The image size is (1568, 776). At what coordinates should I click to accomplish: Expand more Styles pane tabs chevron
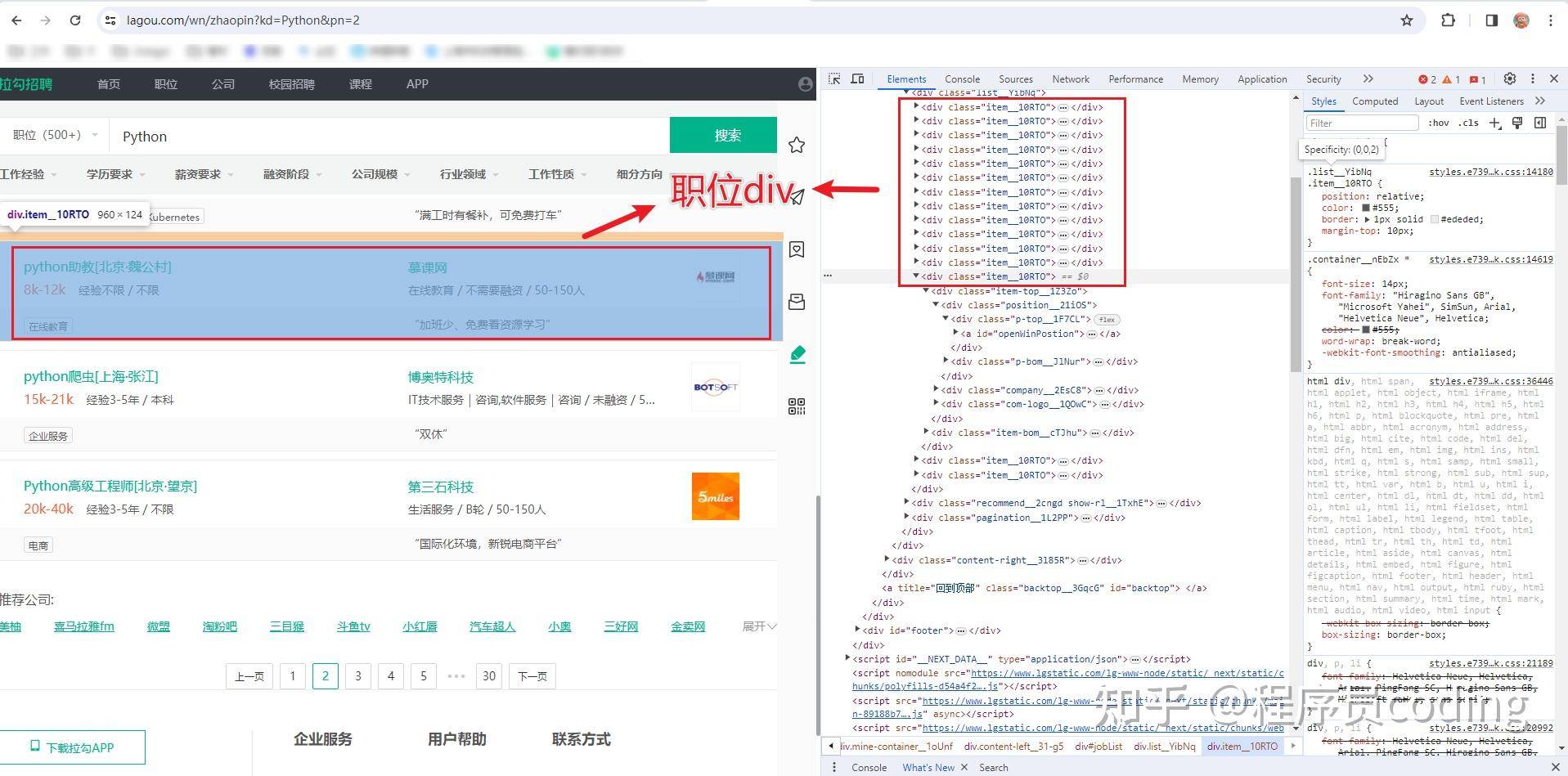pos(1540,101)
